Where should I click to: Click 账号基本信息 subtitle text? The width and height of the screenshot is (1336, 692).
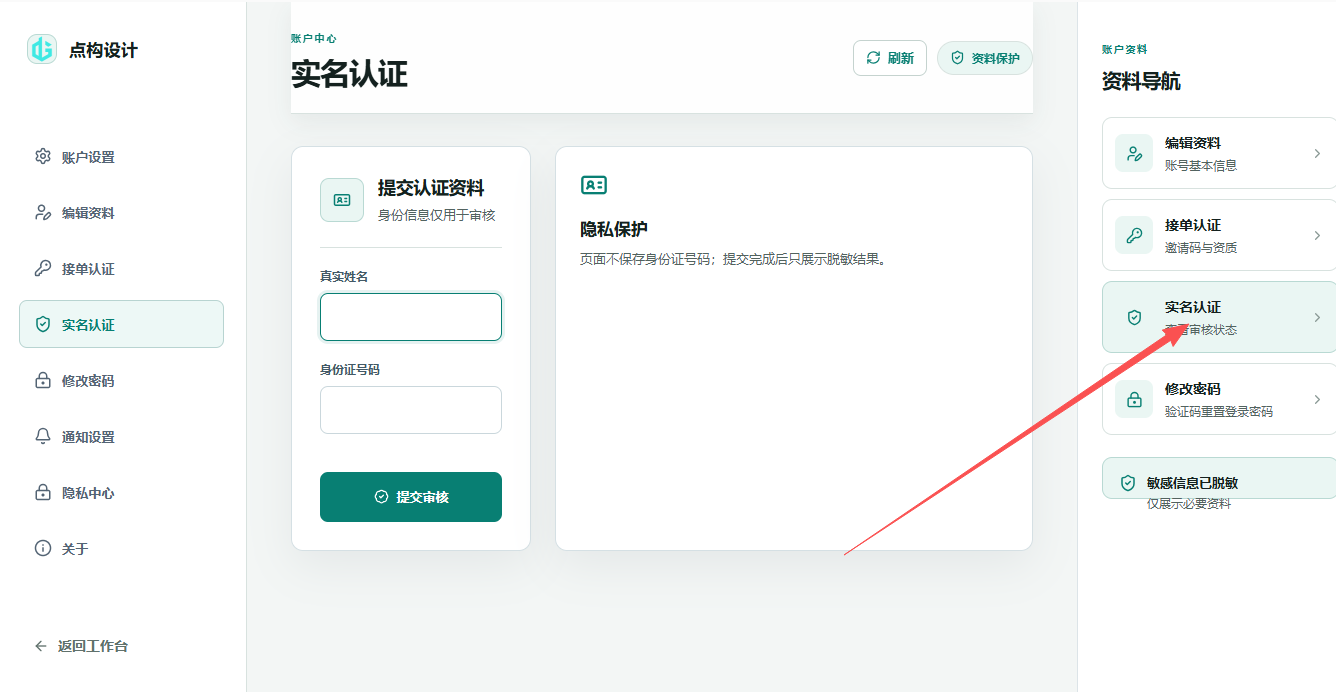point(1201,166)
